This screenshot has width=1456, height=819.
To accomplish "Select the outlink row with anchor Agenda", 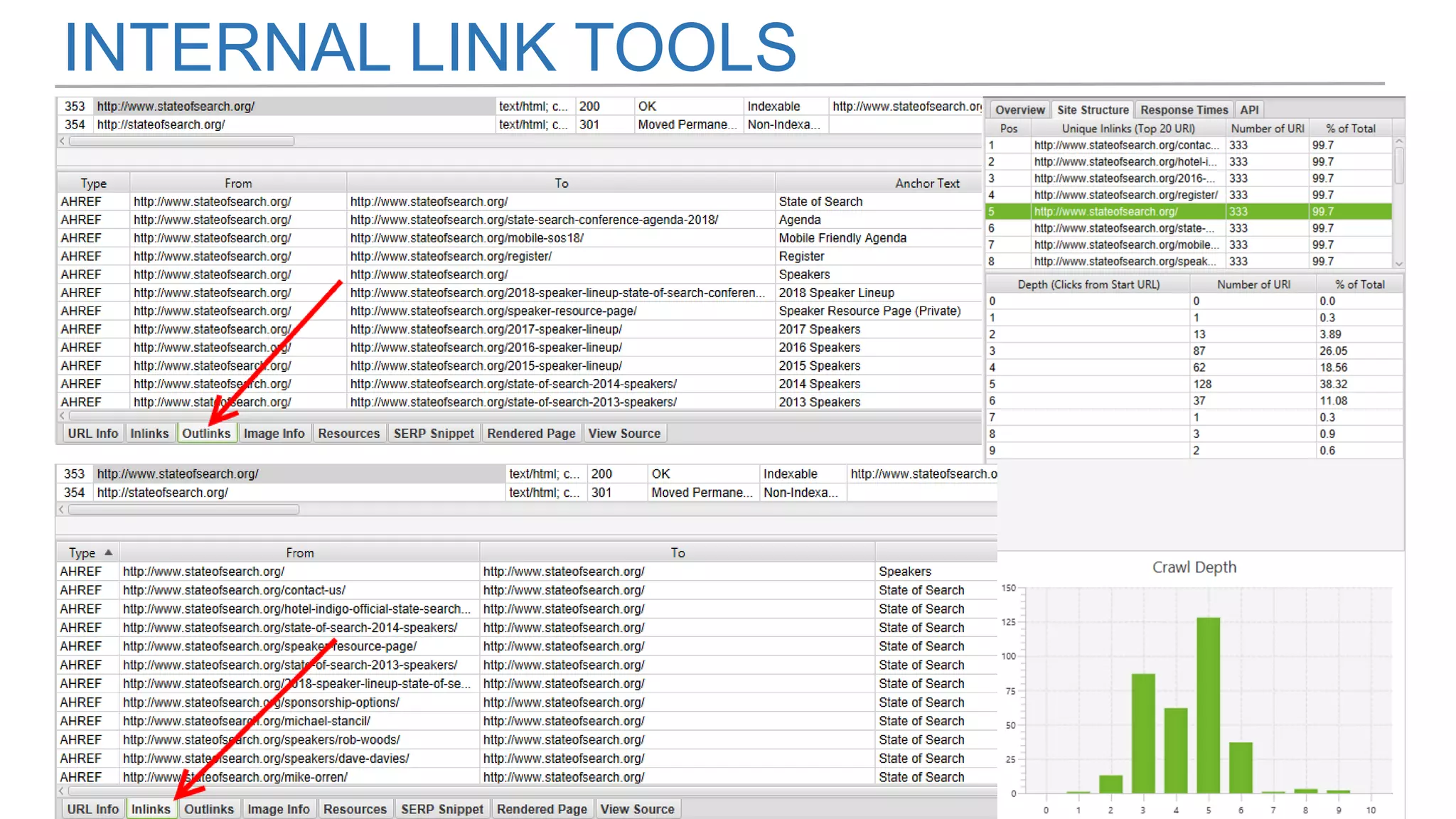I will point(519,220).
